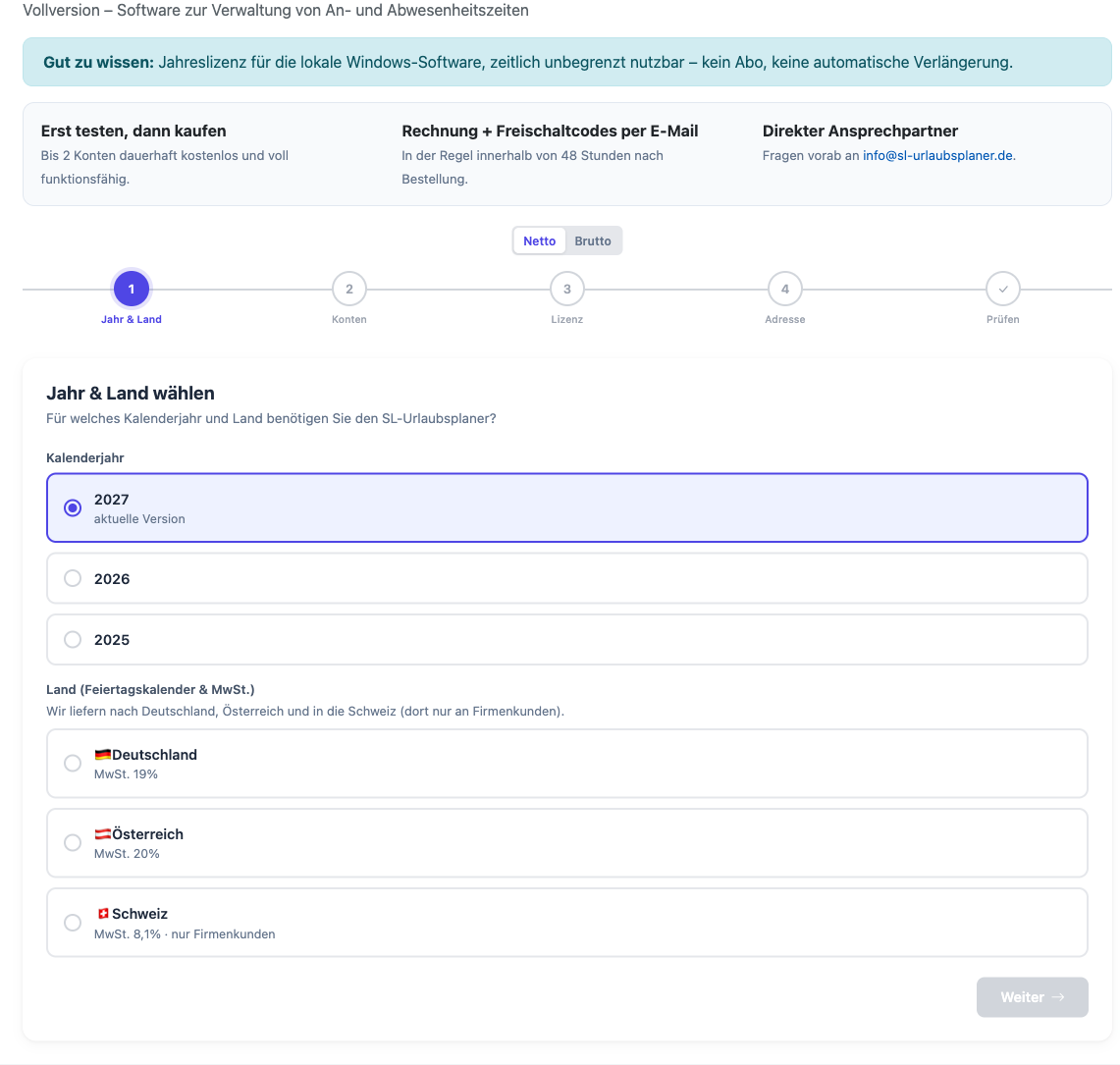
Task: Click the step 4 Adresse circle
Action: (x=785, y=290)
